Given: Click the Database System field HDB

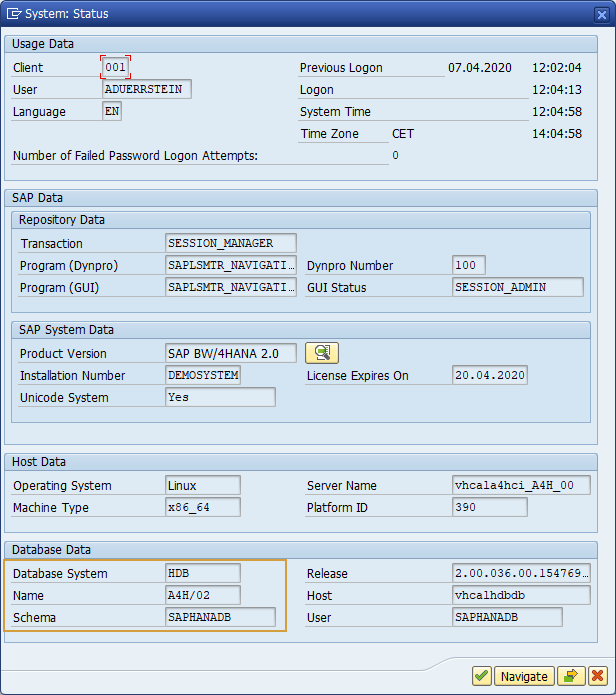Looking at the screenshot, I should click(203, 573).
